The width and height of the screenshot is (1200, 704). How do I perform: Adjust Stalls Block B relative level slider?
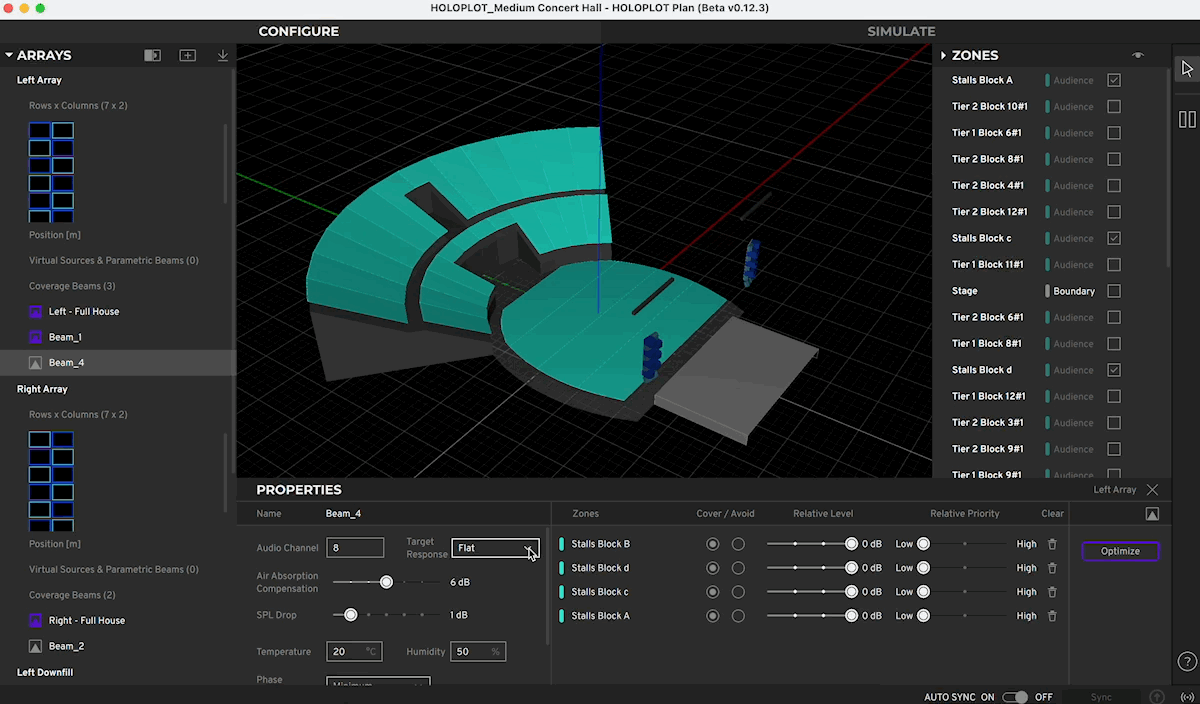pyautogui.click(x=851, y=544)
